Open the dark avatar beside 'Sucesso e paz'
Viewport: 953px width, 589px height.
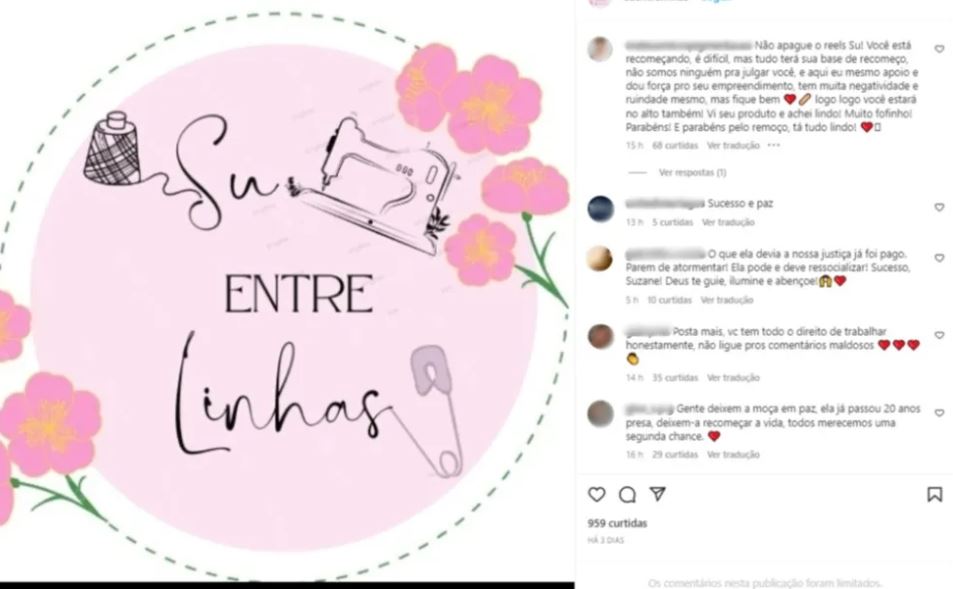(600, 209)
